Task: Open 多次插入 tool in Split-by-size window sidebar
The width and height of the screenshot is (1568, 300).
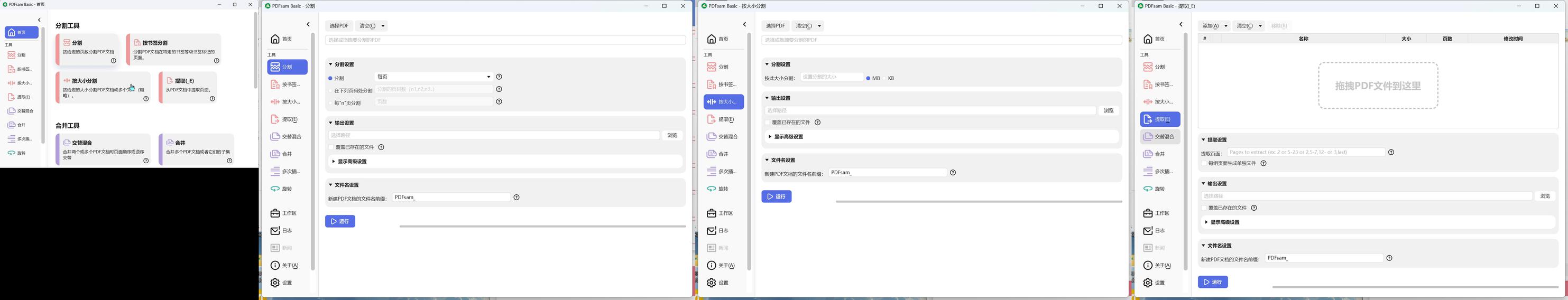Action: pos(724,172)
